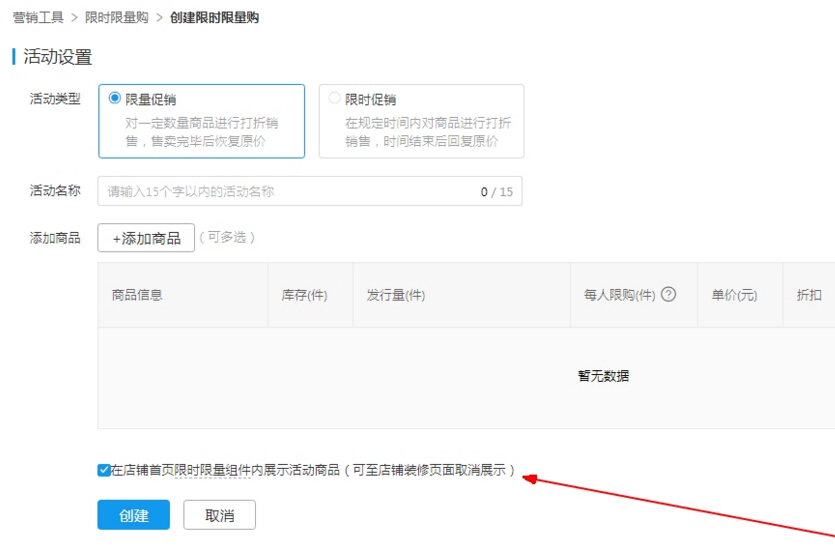Cancel with the 取消 button
This screenshot has width=835, height=547.
[x=219, y=516]
